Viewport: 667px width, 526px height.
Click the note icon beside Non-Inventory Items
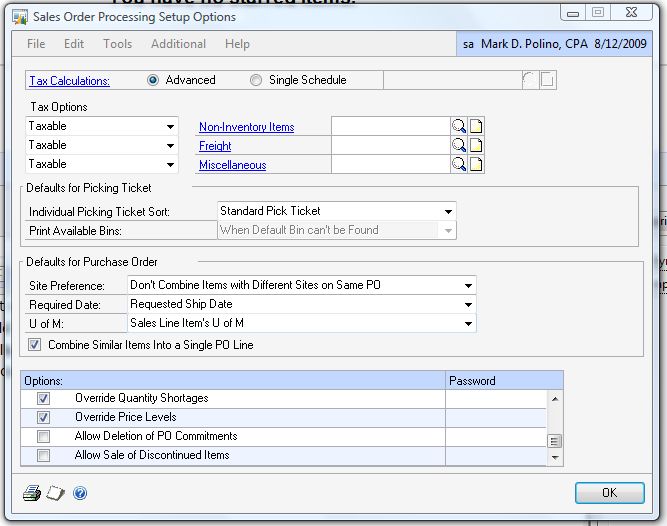tap(476, 126)
